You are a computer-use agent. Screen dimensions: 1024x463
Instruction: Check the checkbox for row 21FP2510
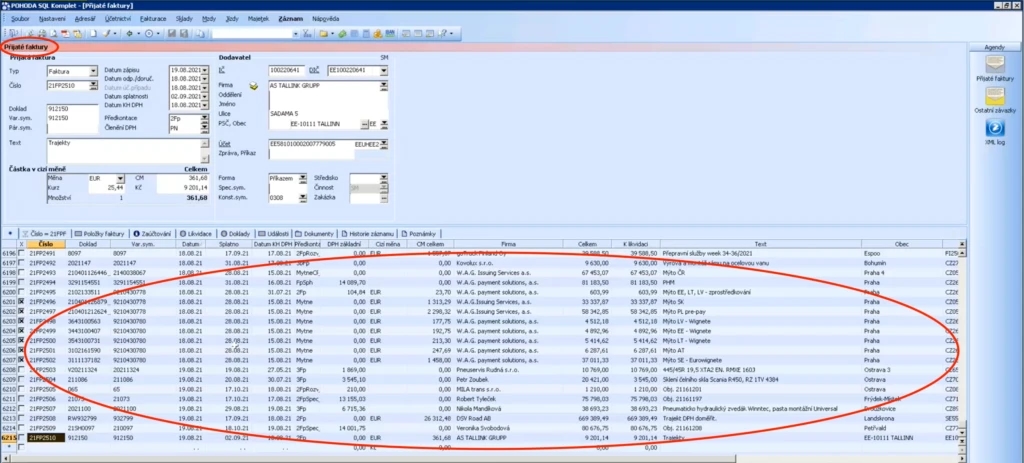[x=21, y=438]
